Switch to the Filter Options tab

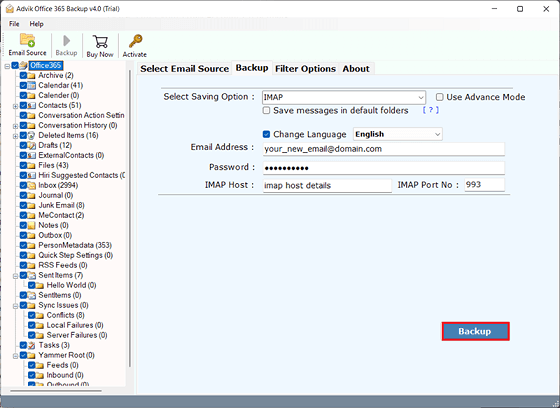(305, 69)
